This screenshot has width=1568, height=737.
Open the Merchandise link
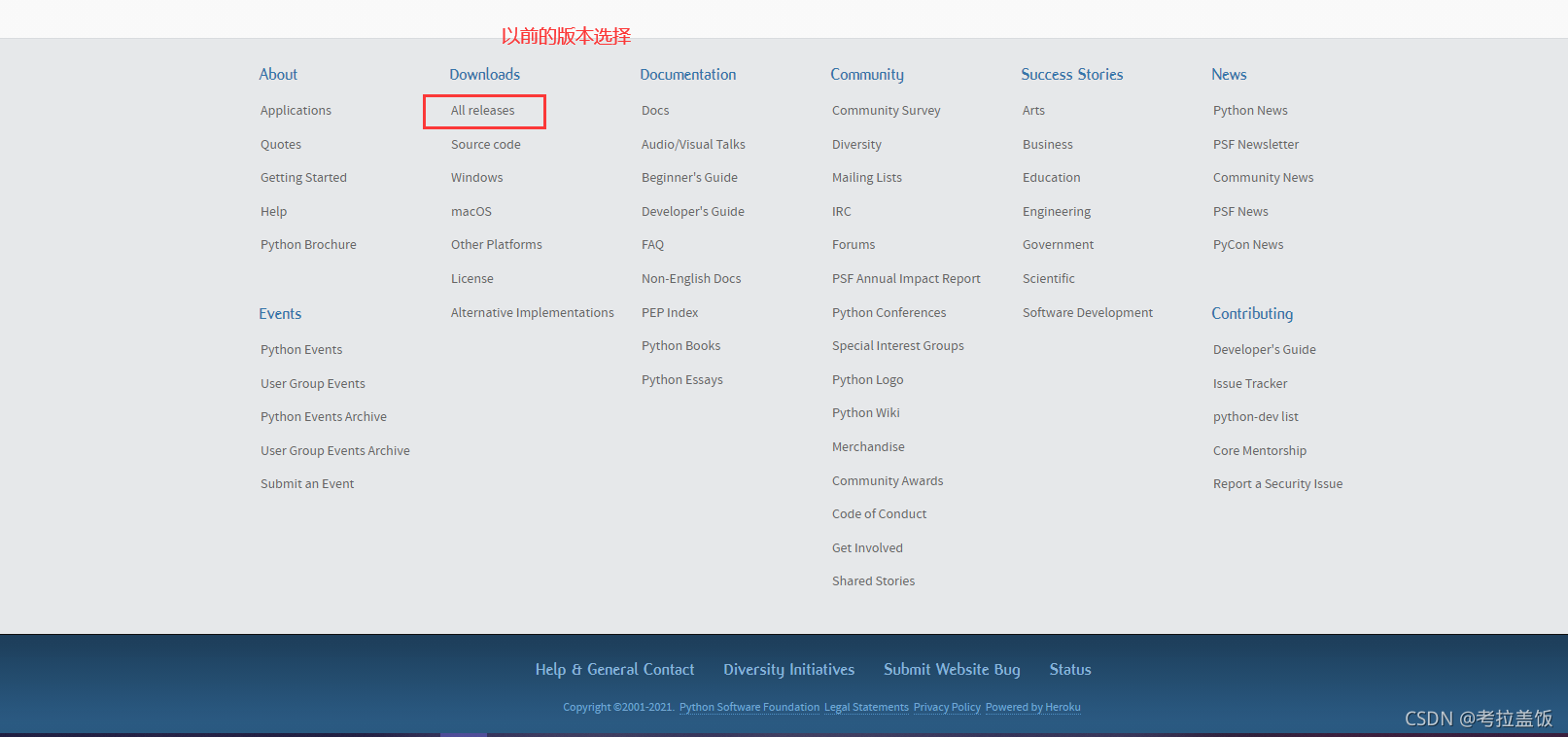(868, 447)
